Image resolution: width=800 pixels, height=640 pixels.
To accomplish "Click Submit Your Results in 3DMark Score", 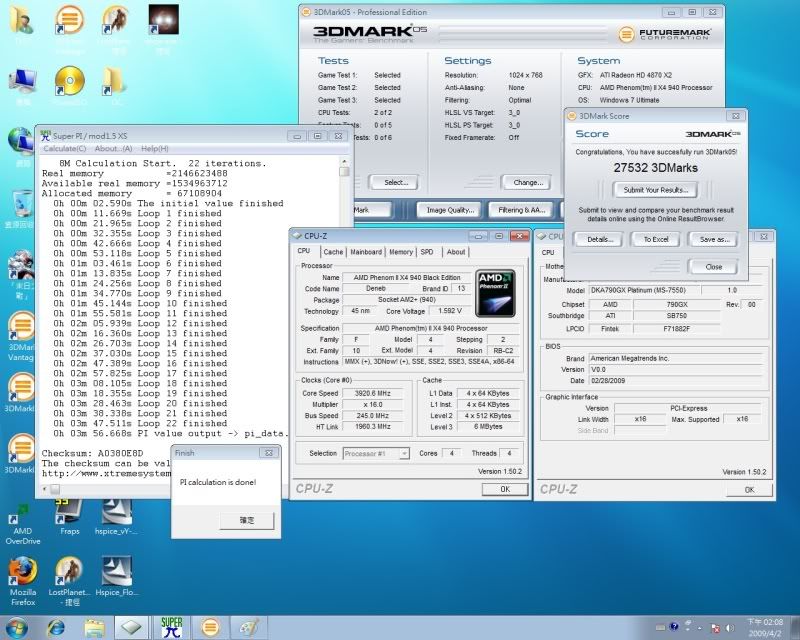I will [656, 190].
